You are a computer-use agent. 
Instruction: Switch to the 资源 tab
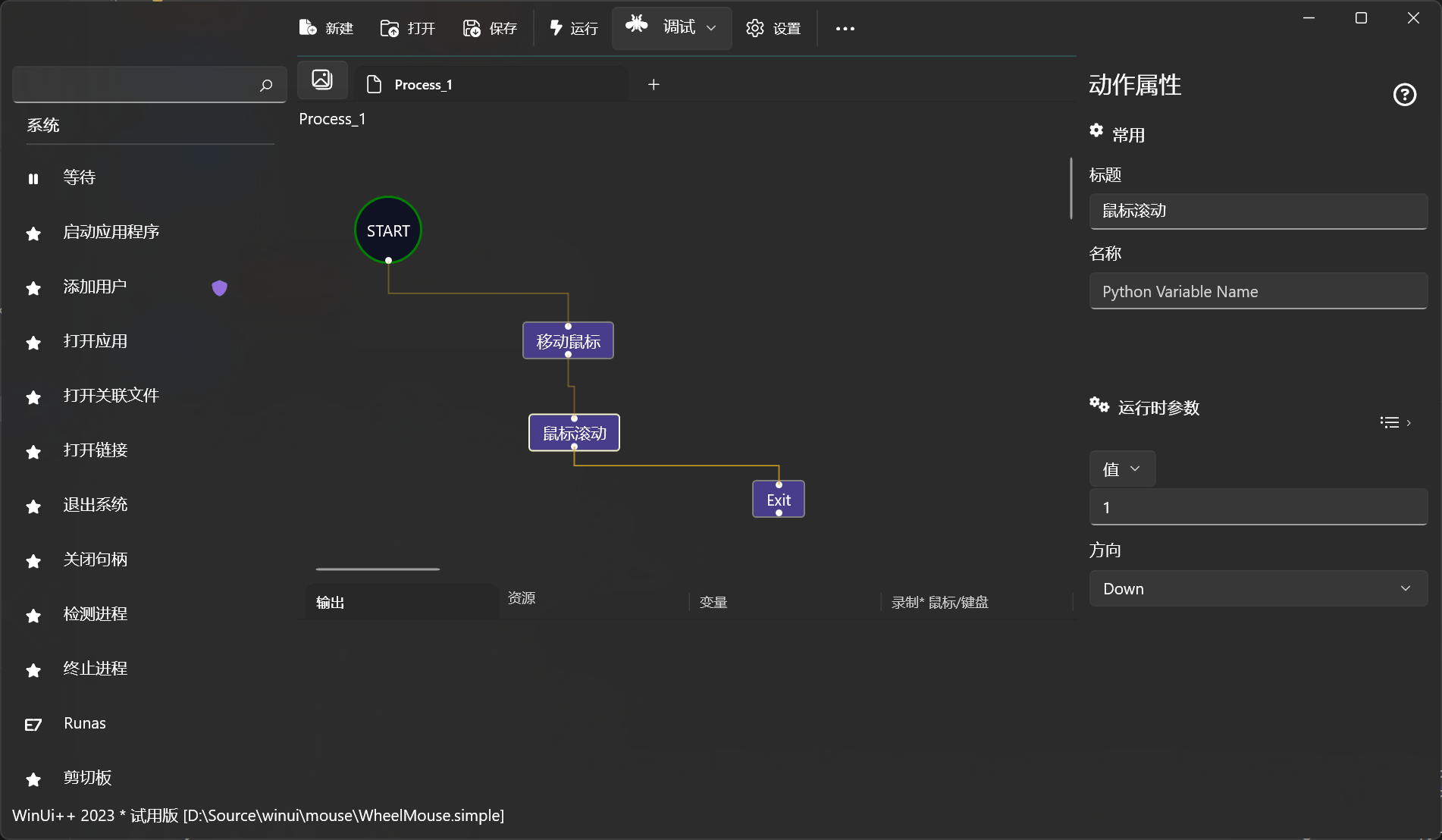pyautogui.click(x=522, y=598)
